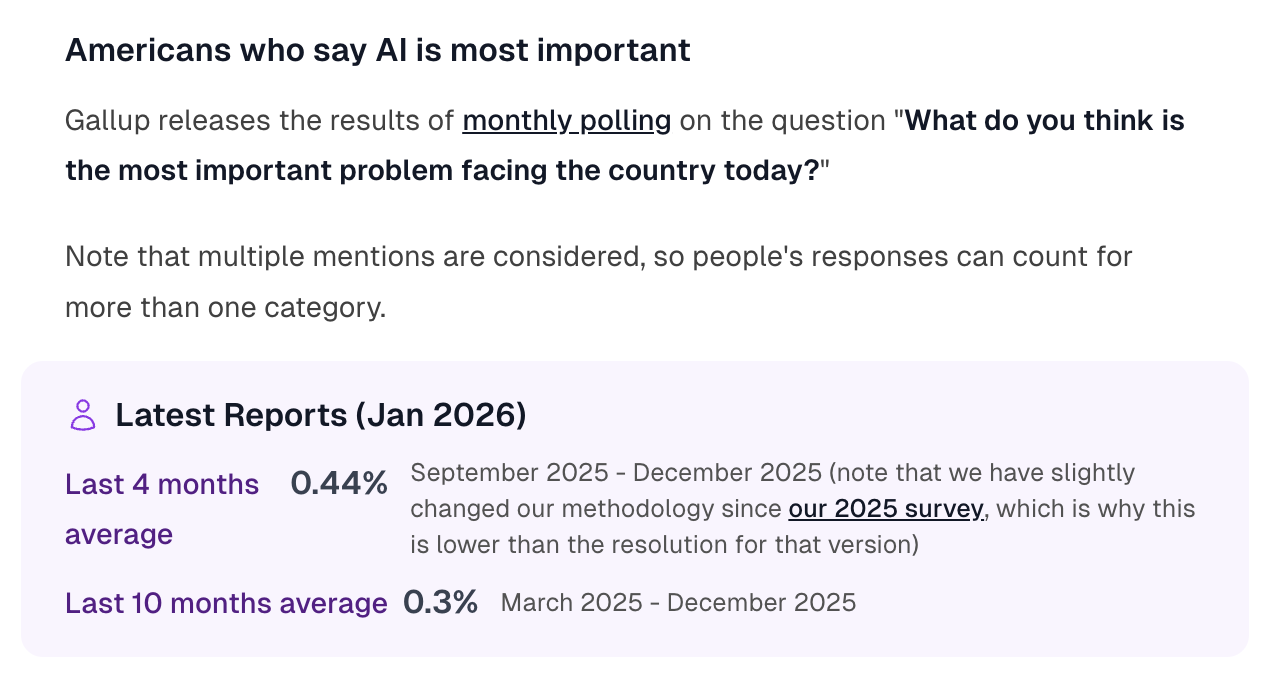This screenshot has width=1268, height=676.
Task: Follow the "our 2025 survey" link
Action: click(x=887, y=509)
